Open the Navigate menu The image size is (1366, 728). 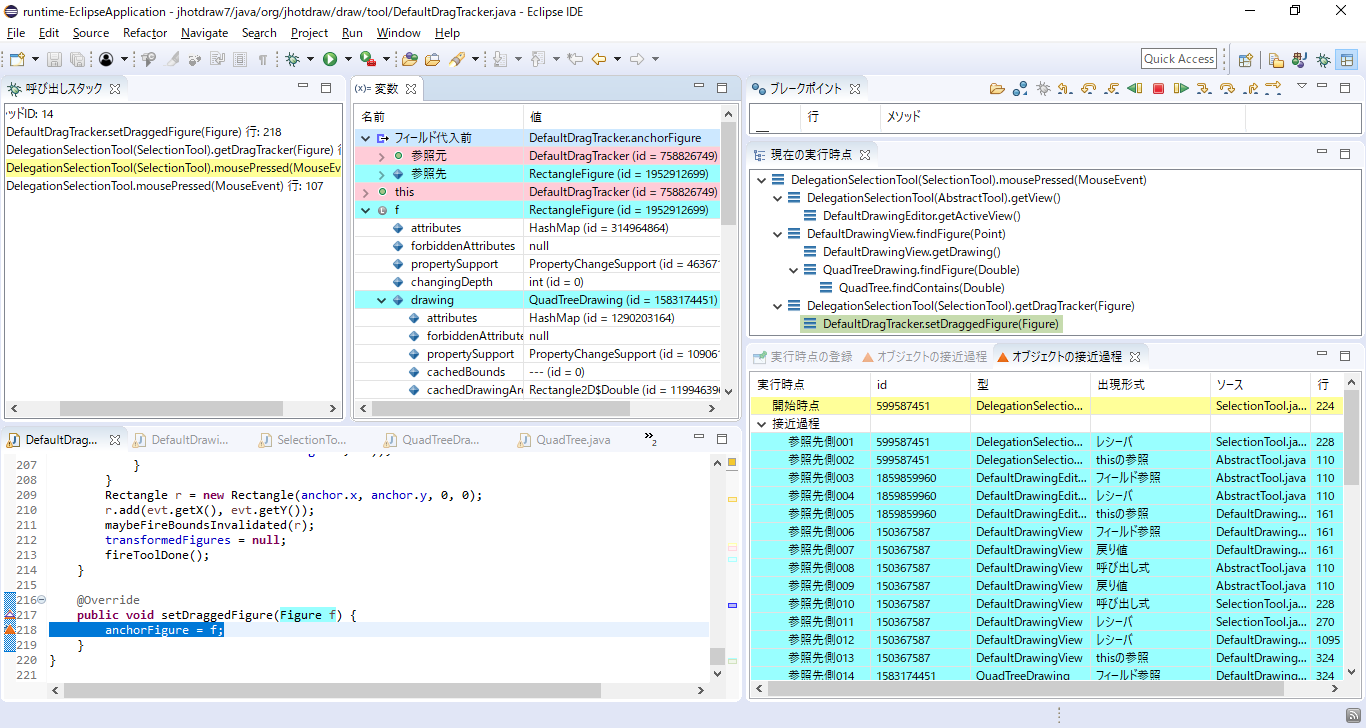(x=204, y=33)
